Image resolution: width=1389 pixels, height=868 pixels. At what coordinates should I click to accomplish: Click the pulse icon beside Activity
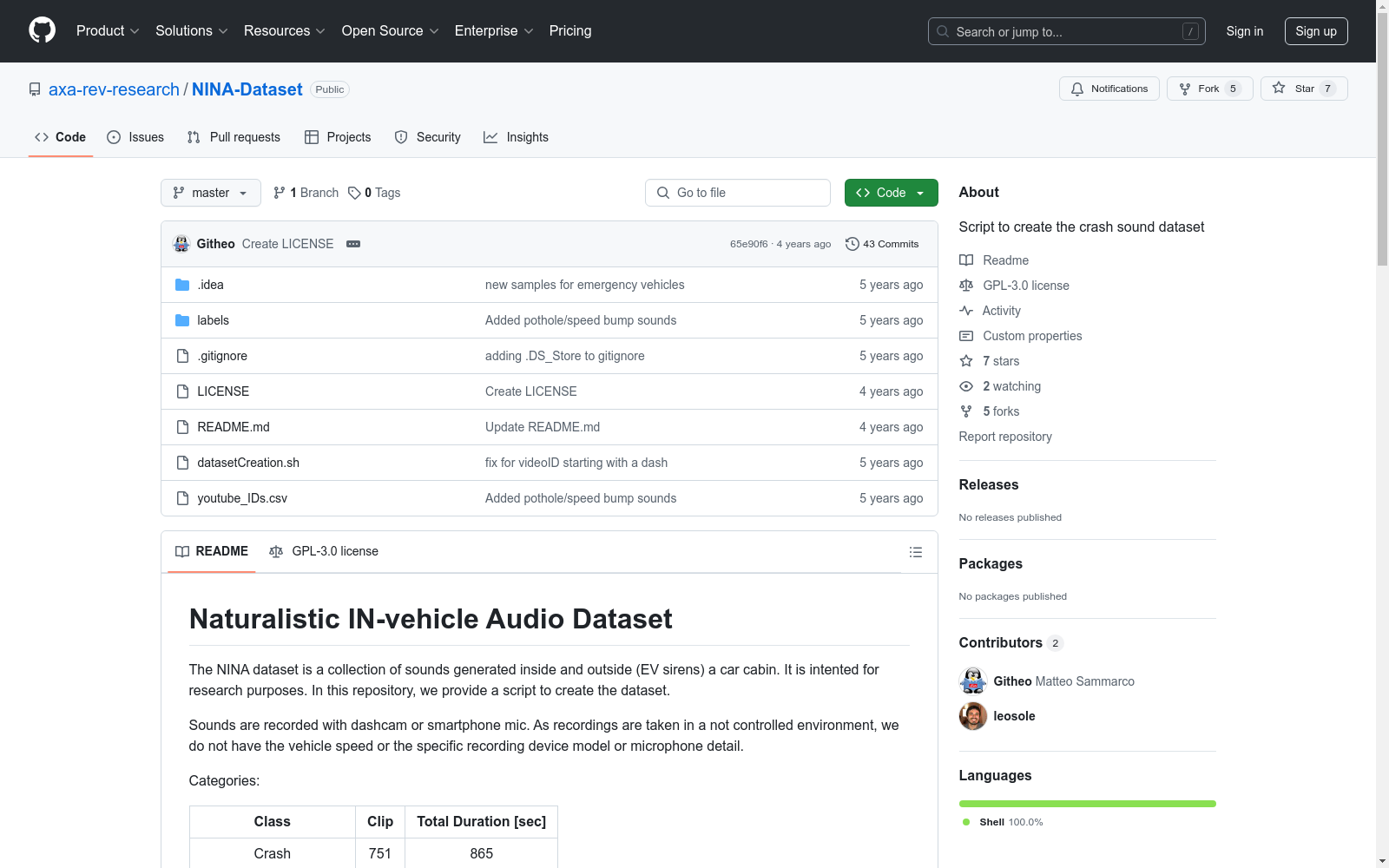(966, 311)
